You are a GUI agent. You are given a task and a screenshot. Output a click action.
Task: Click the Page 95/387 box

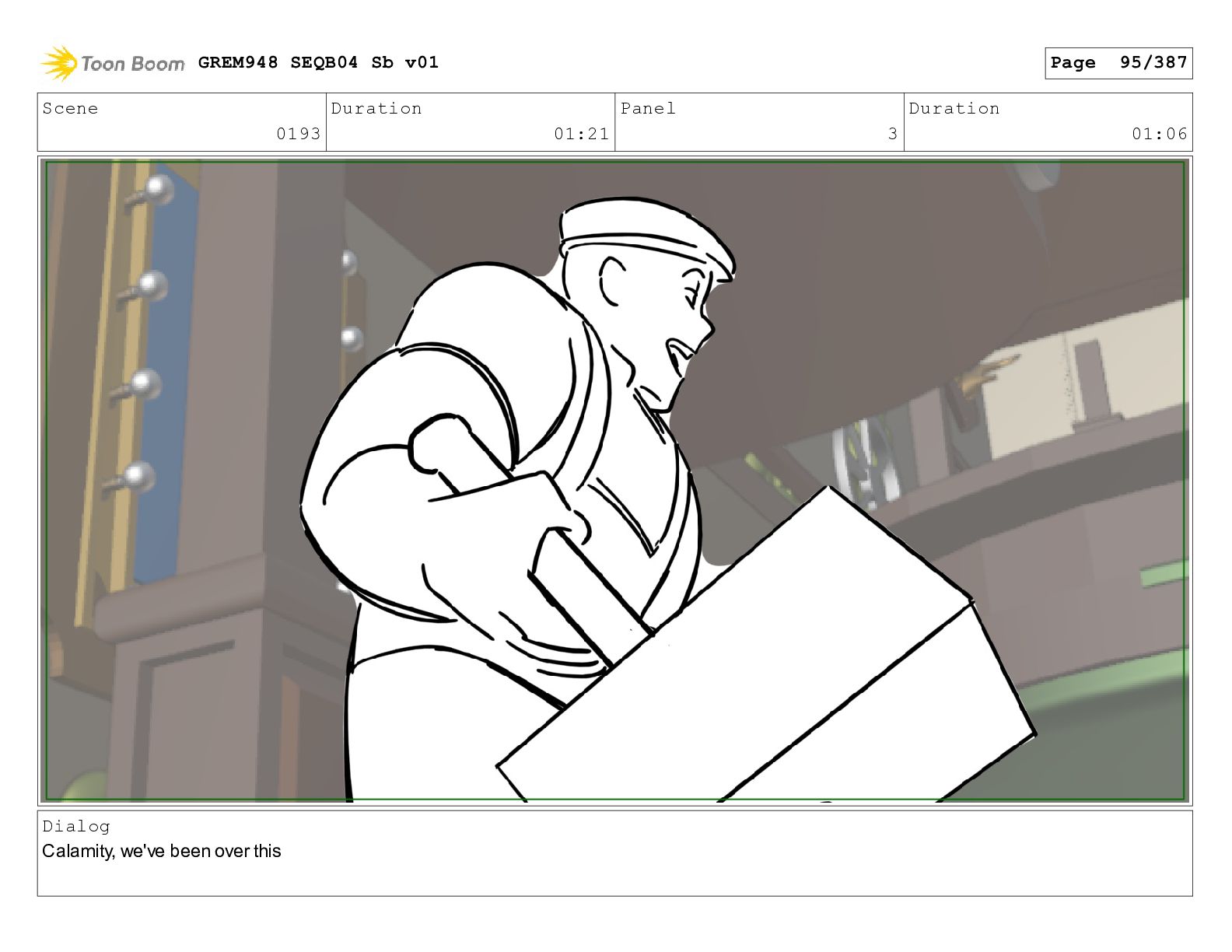tap(1118, 63)
